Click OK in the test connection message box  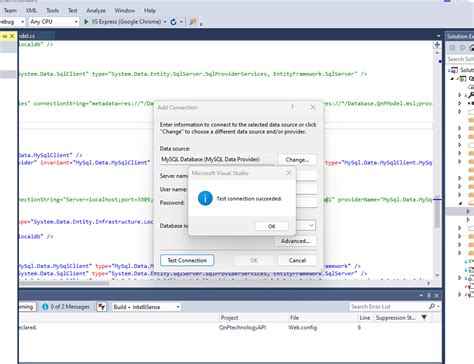coord(272,226)
